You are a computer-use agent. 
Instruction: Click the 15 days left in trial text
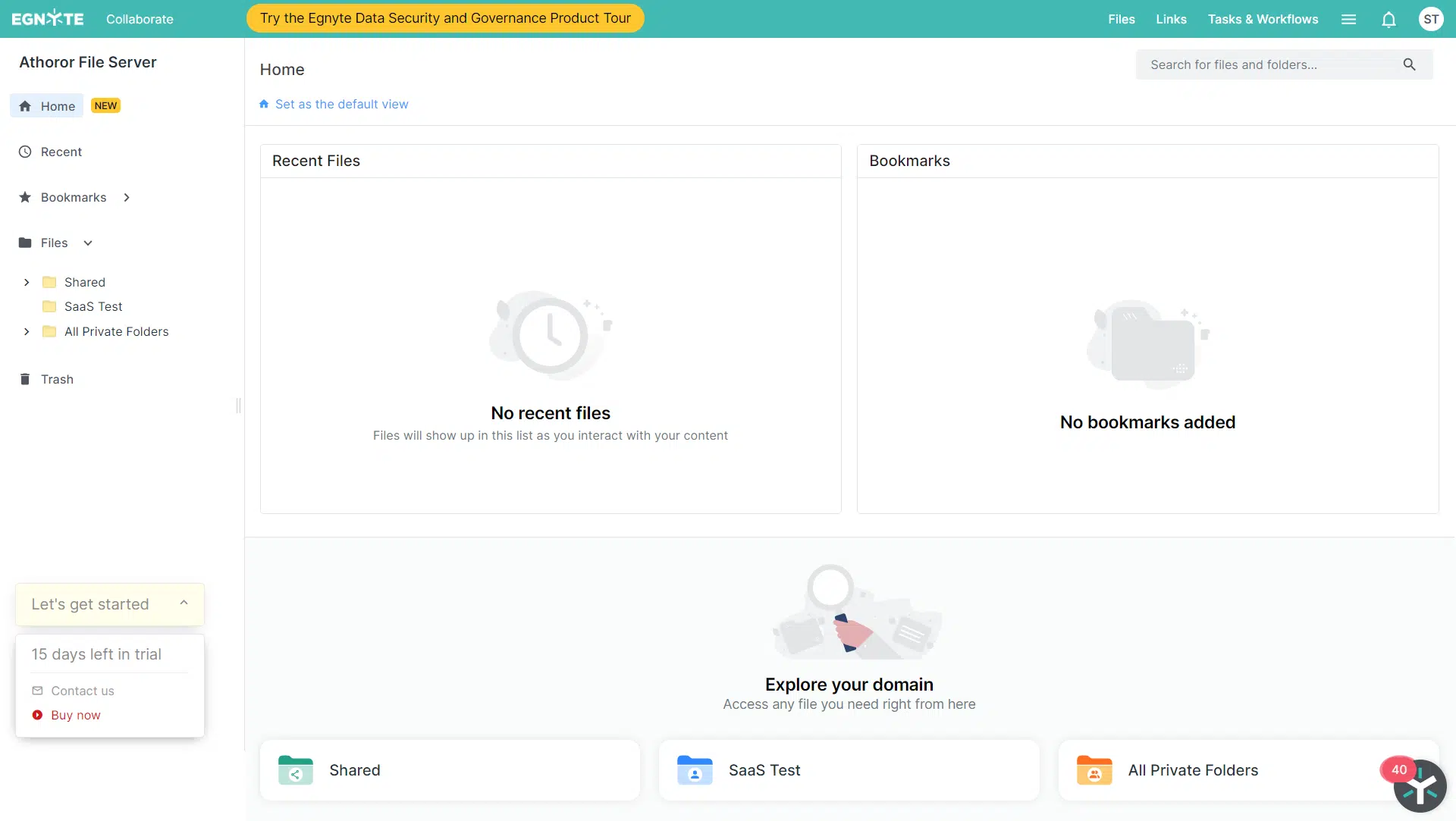point(96,654)
